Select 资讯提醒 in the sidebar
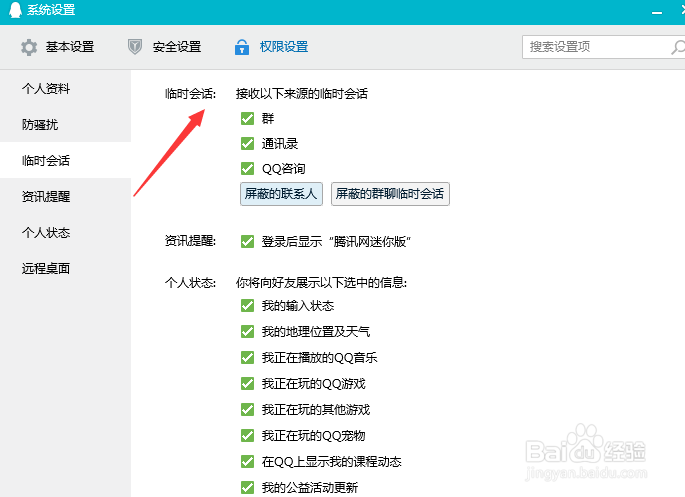 click(46, 197)
